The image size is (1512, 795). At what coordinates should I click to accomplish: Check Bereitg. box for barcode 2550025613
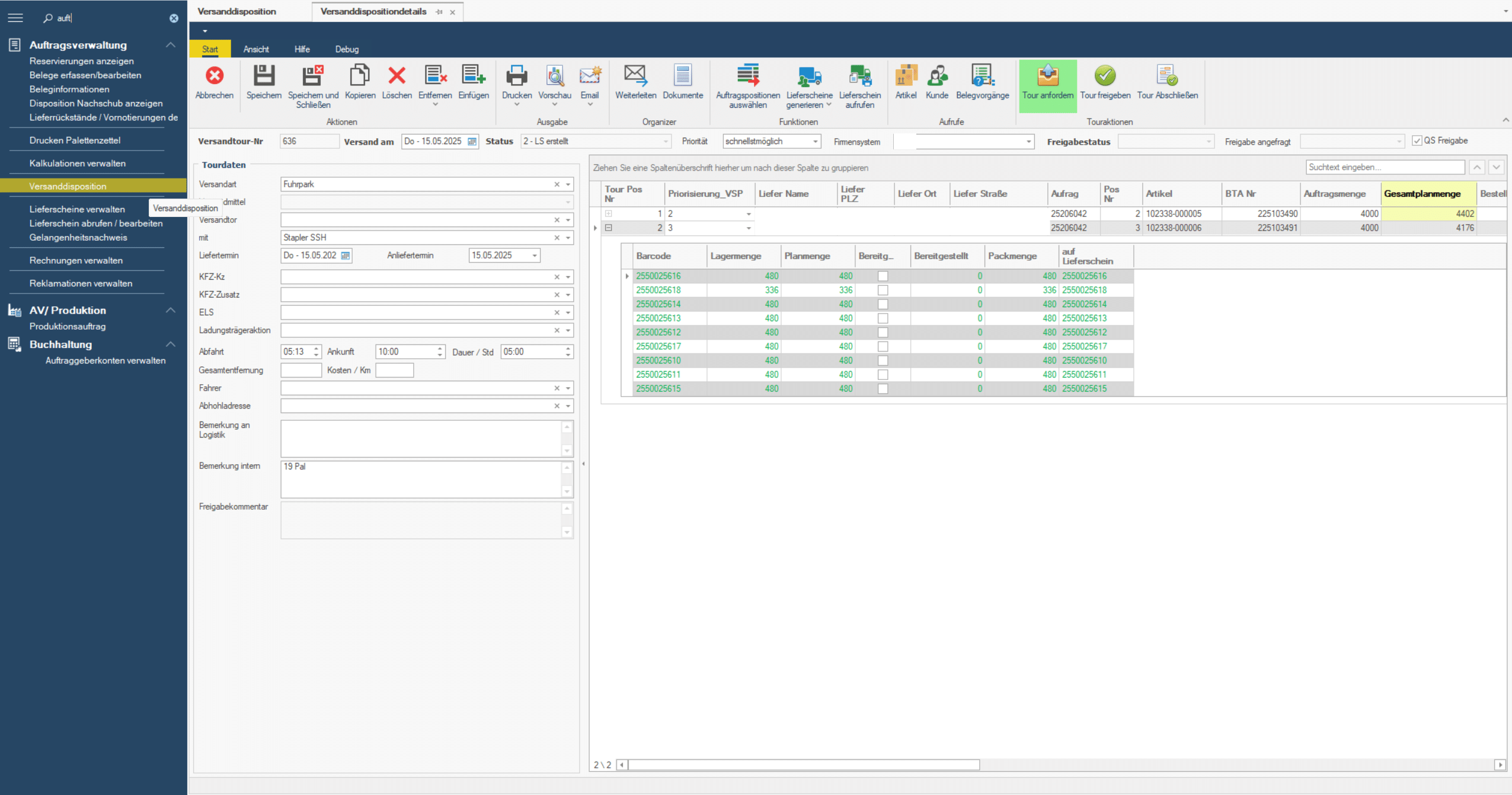(883, 318)
